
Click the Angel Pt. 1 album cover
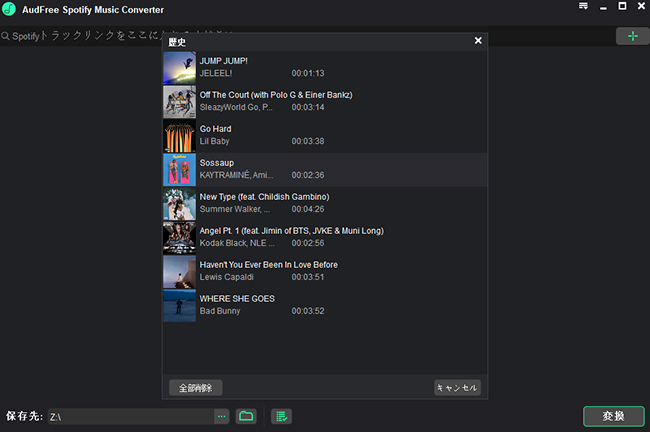coord(179,238)
